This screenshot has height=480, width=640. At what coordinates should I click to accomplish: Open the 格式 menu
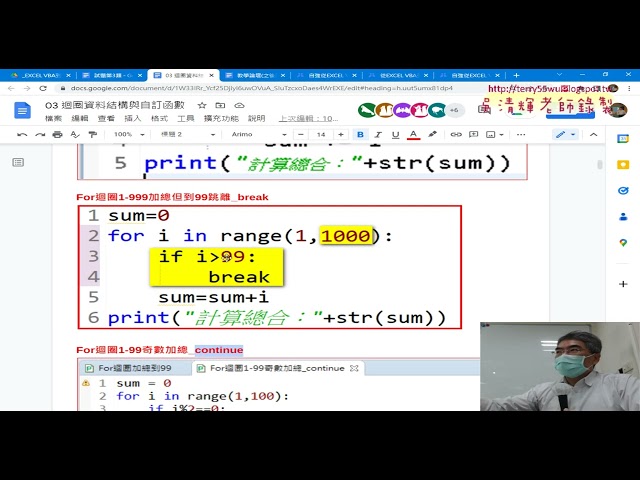159,118
